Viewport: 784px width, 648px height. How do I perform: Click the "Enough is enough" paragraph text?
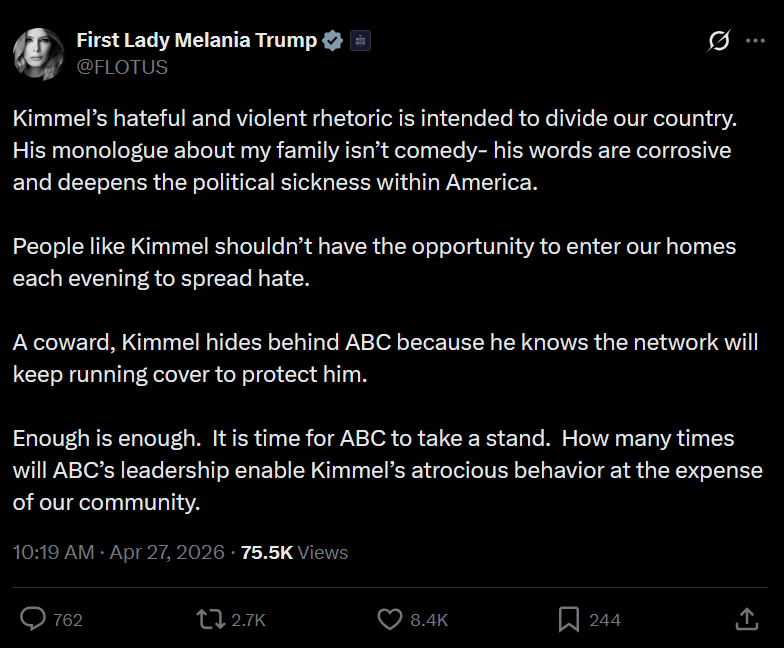387,470
